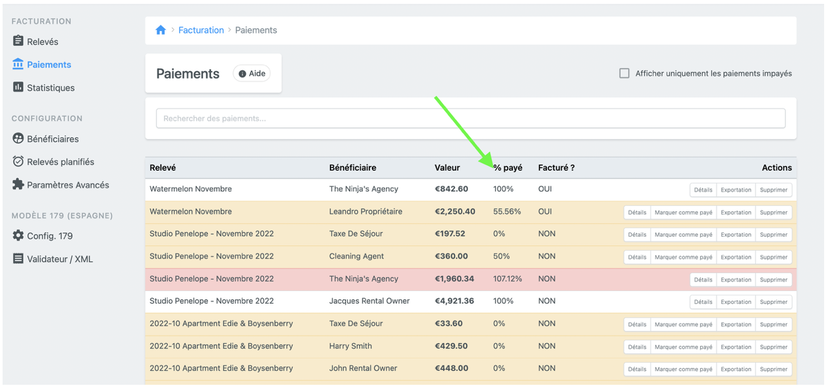This screenshot has width=828, height=388.
Task: Delete the Jacques Rental Owner payment
Action: point(774,302)
